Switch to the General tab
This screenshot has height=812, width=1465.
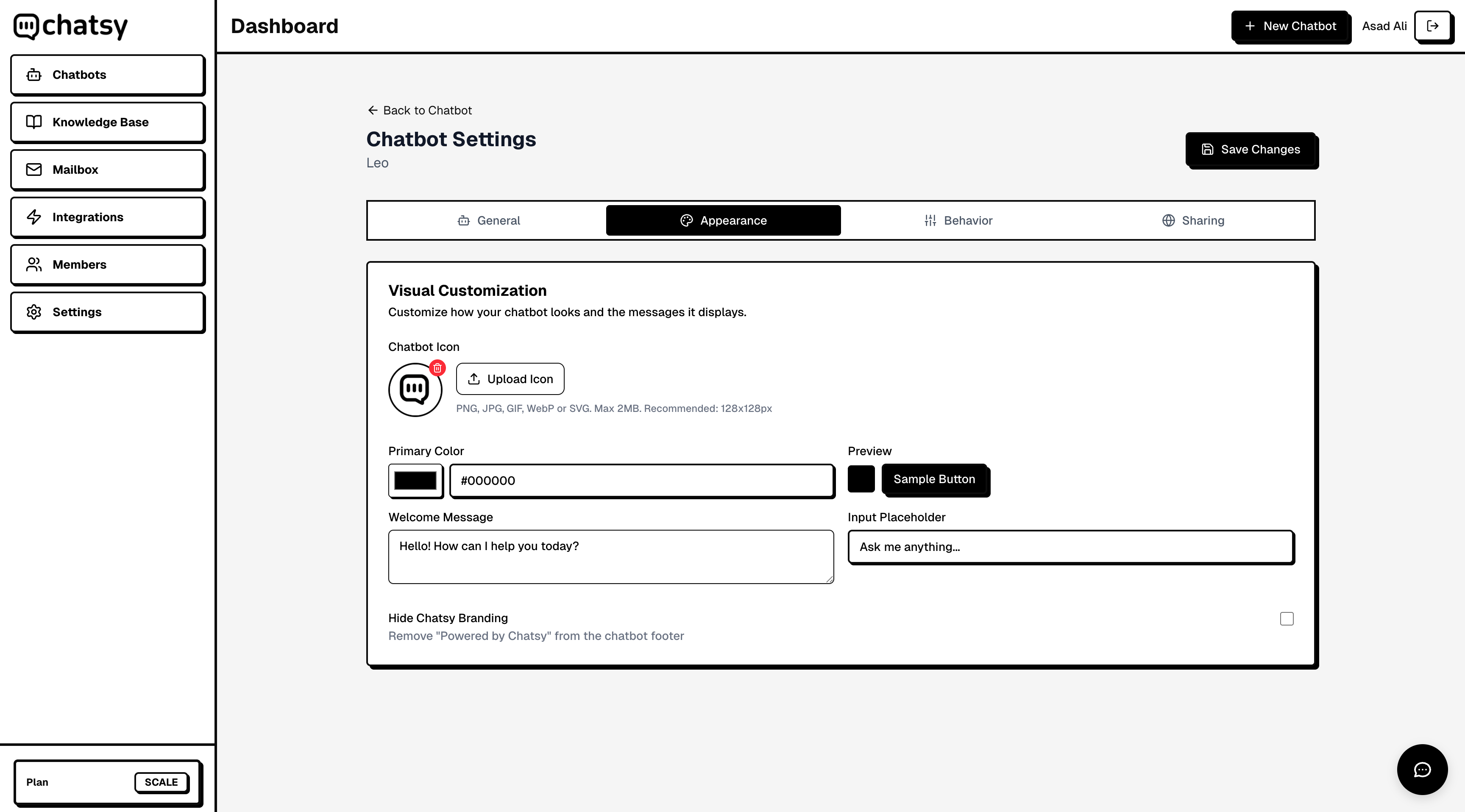click(488, 221)
